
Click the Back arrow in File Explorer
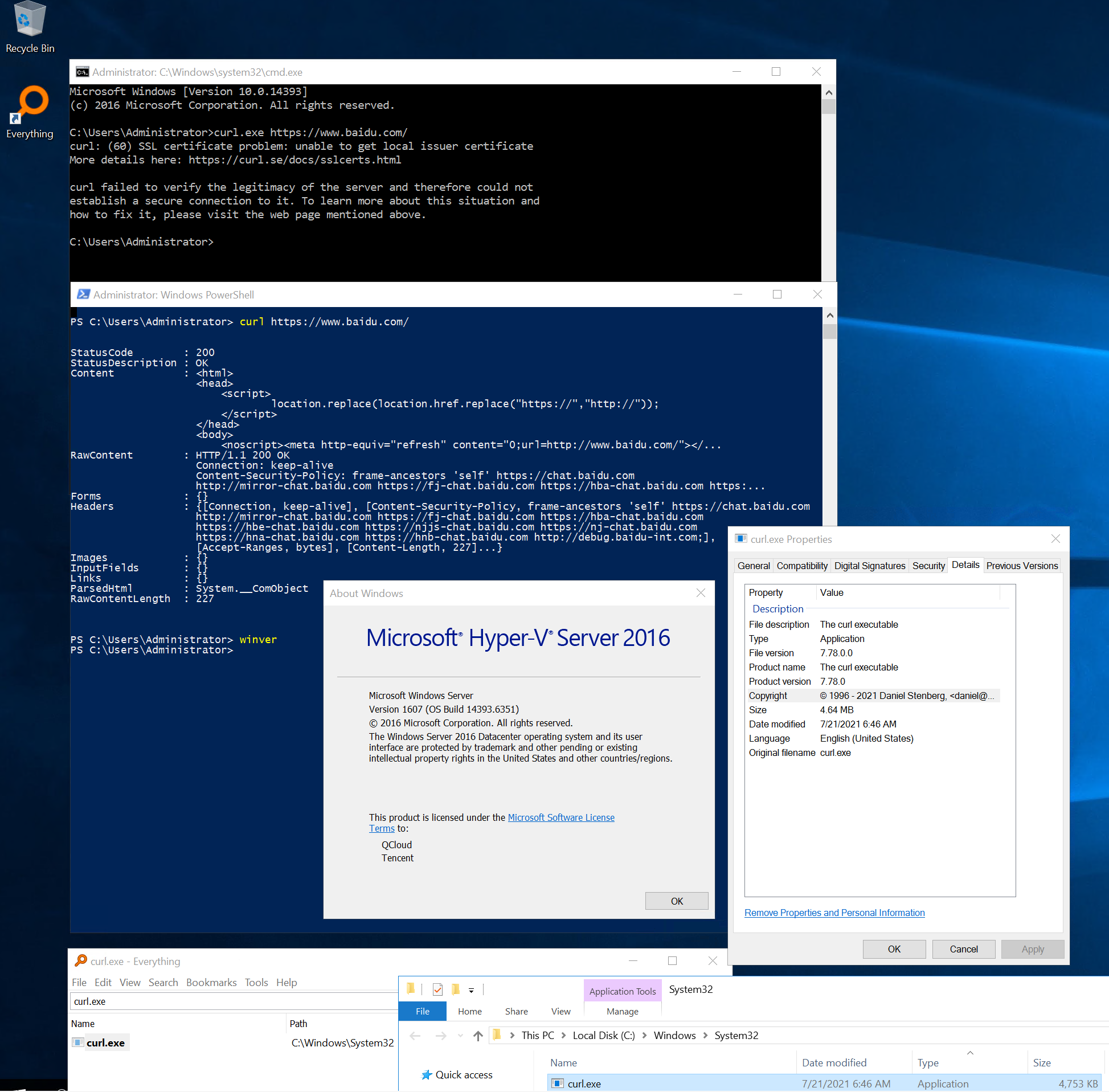(x=415, y=1036)
